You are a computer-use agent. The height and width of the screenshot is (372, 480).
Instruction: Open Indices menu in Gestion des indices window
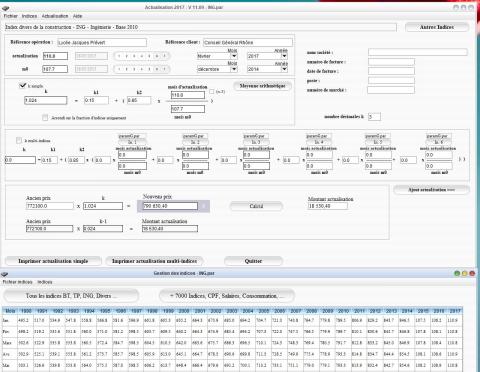click(45, 282)
